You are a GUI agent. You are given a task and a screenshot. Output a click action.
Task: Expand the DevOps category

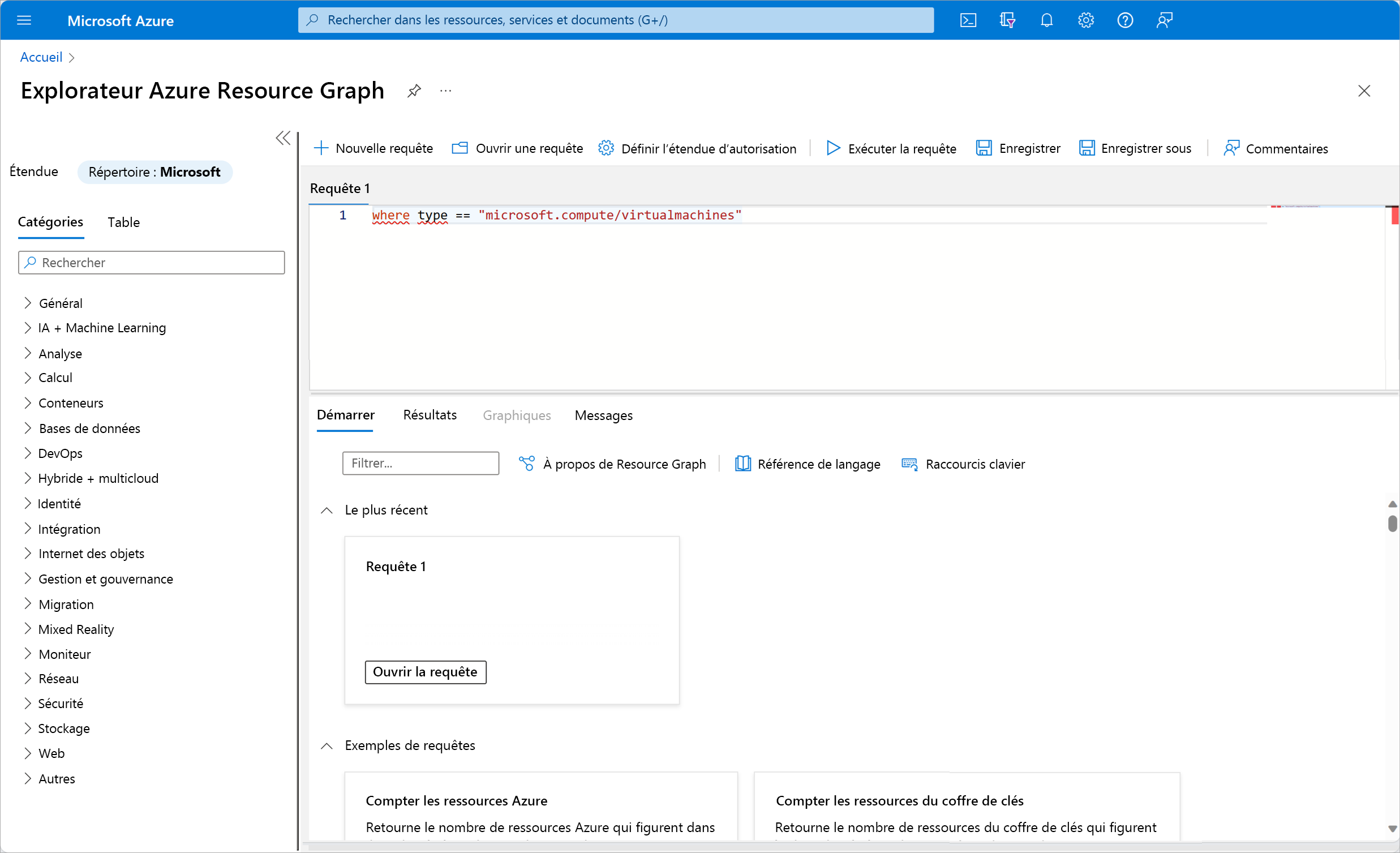click(x=28, y=453)
